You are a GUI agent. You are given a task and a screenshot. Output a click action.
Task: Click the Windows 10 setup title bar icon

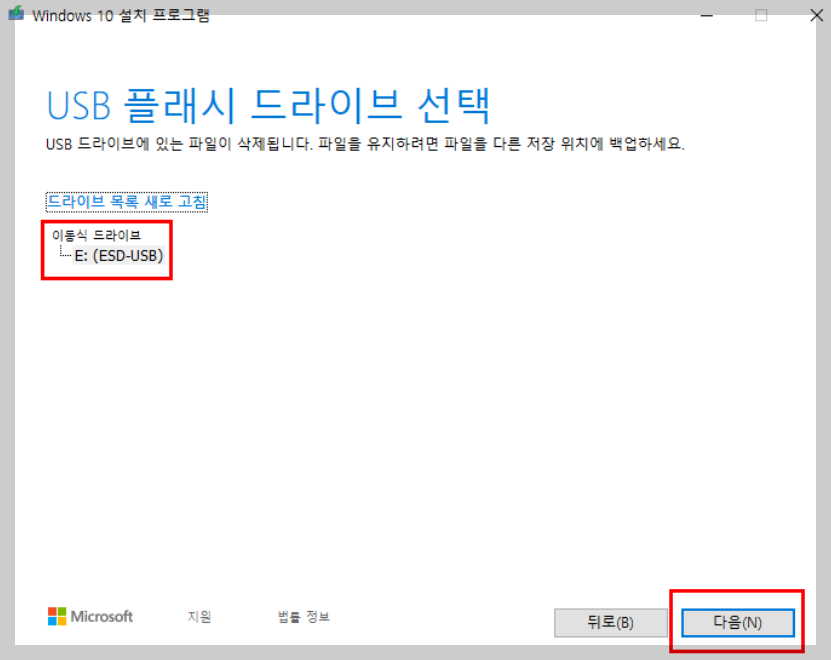[x=16, y=14]
